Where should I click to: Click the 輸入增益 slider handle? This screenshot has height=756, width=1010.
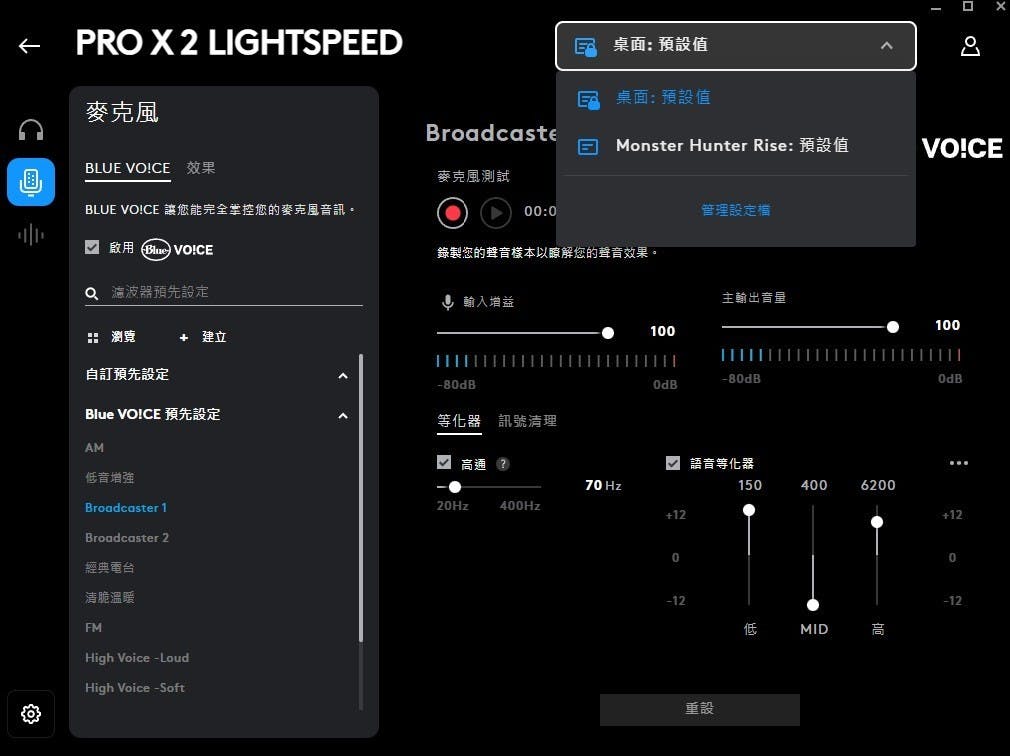(x=607, y=332)
